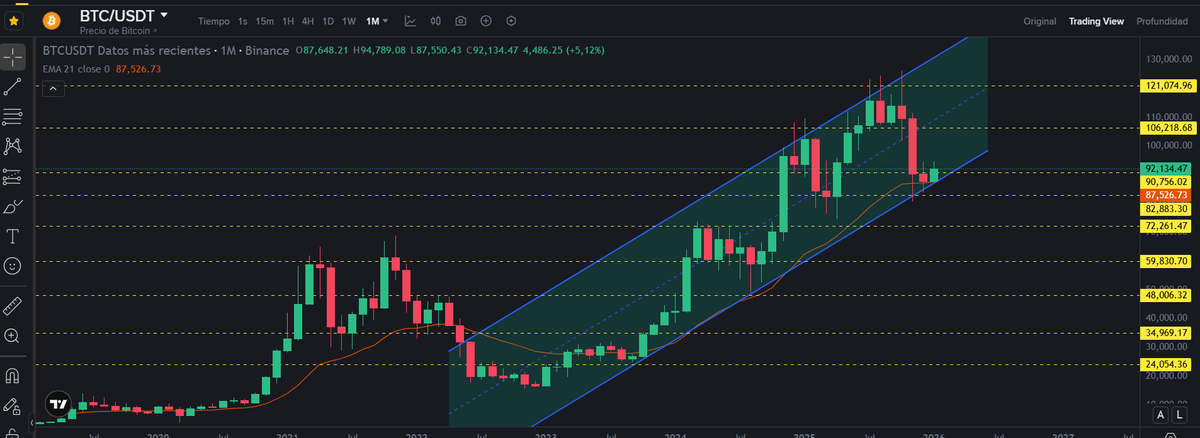Click the 121,074.96 price label
This screenshot has width=1200, height=438.
point(1168,87)
